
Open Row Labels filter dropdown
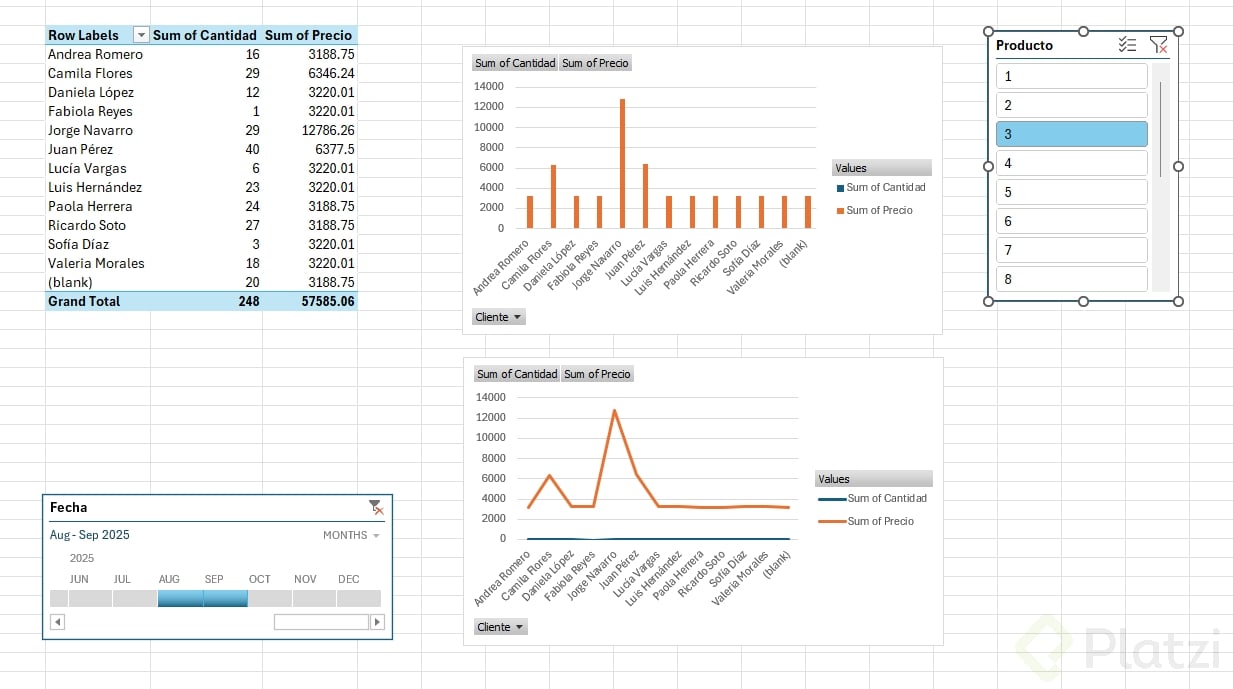pyautogui.click(x=141, y=35)
